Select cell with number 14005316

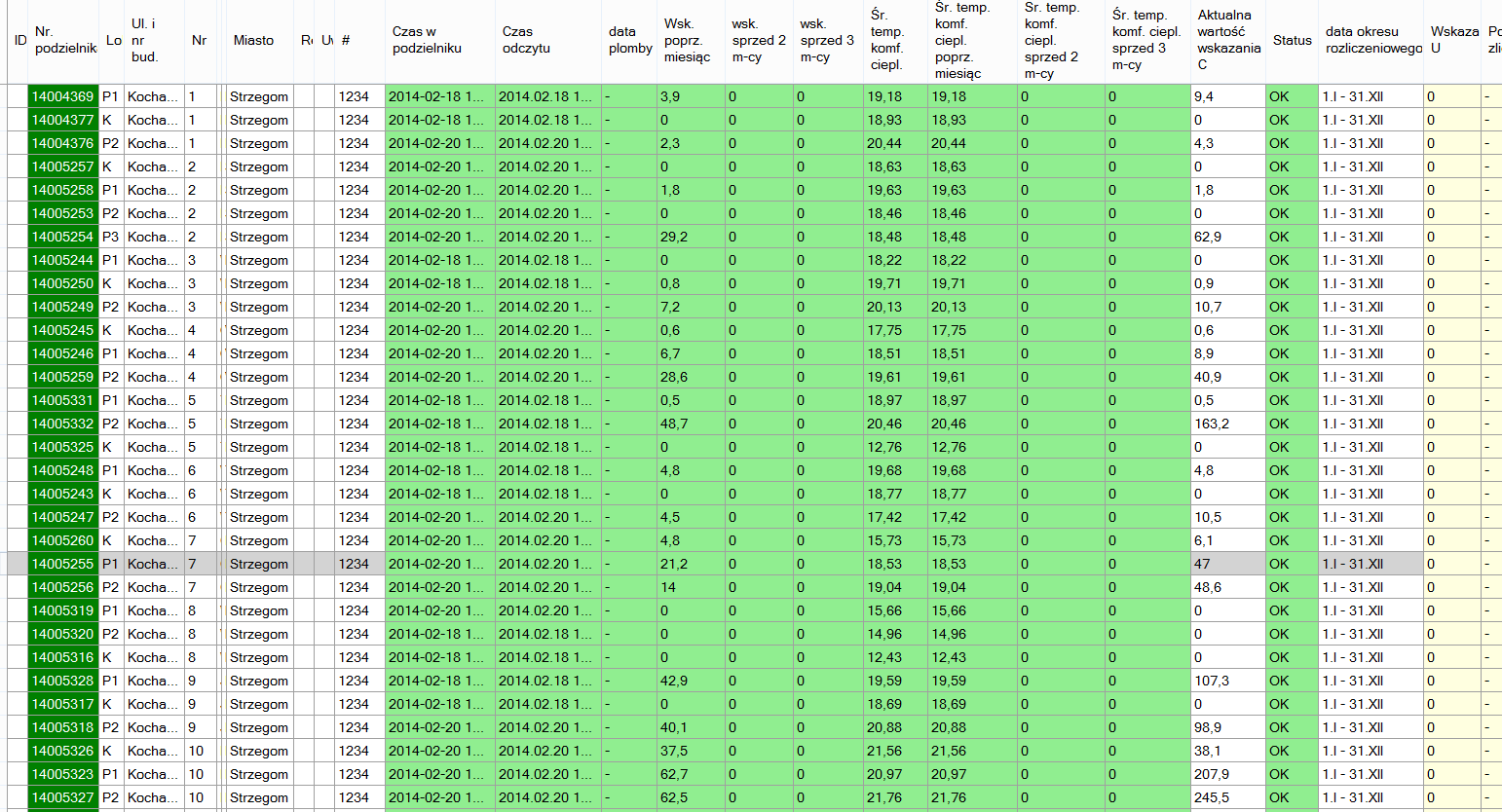63,657
